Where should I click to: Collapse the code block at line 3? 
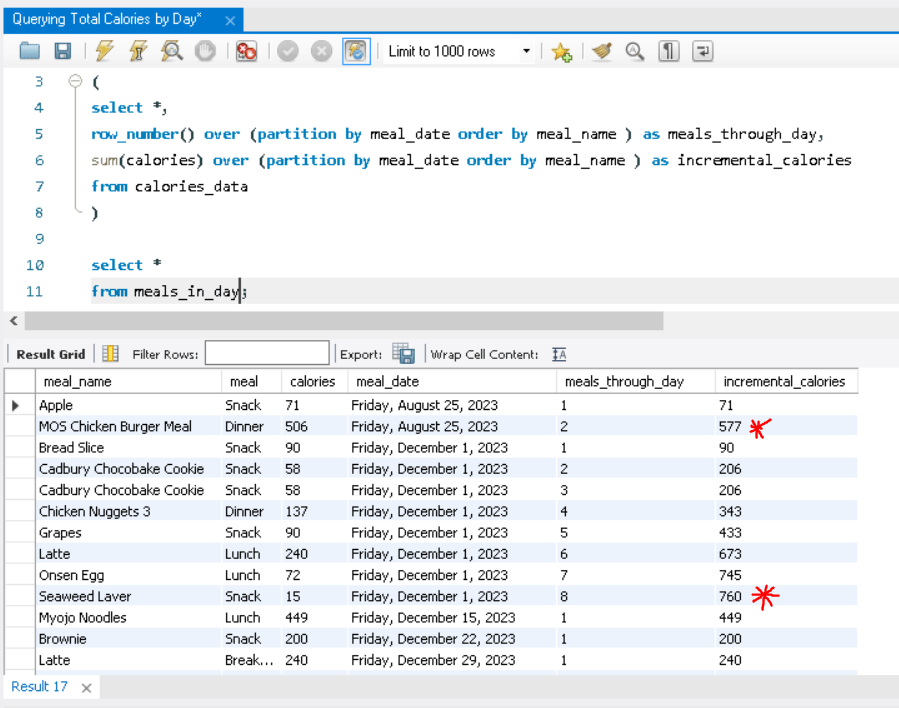[76, 82]
